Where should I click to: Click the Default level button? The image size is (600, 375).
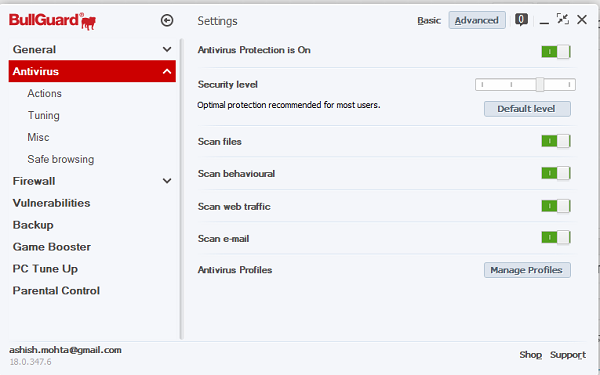click(527, 109)
